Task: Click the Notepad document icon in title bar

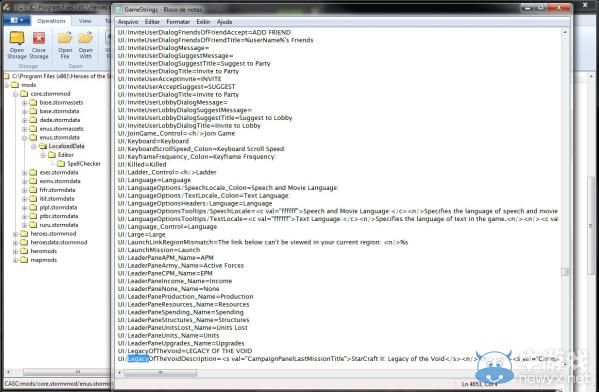Action: tap(119, 9)
